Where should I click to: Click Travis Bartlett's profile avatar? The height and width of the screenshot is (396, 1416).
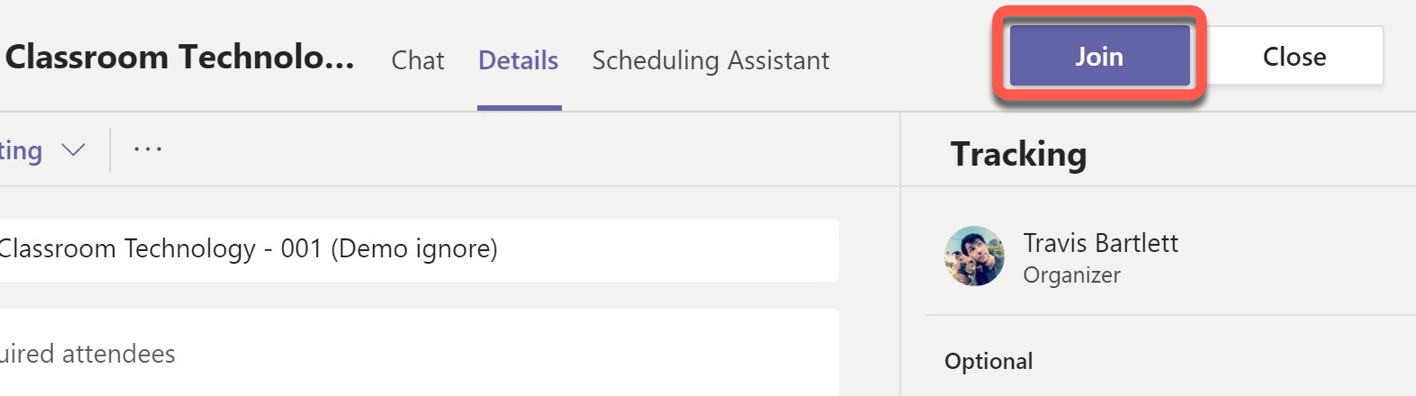tap(974, 256)
